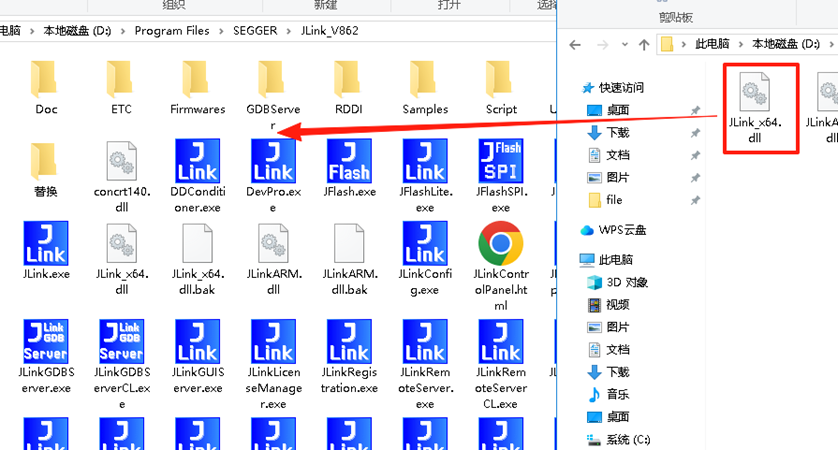Select JLinkGDBServer.exe icon
Viewport: 838px width, 450px height.
(x=45, y=342)
